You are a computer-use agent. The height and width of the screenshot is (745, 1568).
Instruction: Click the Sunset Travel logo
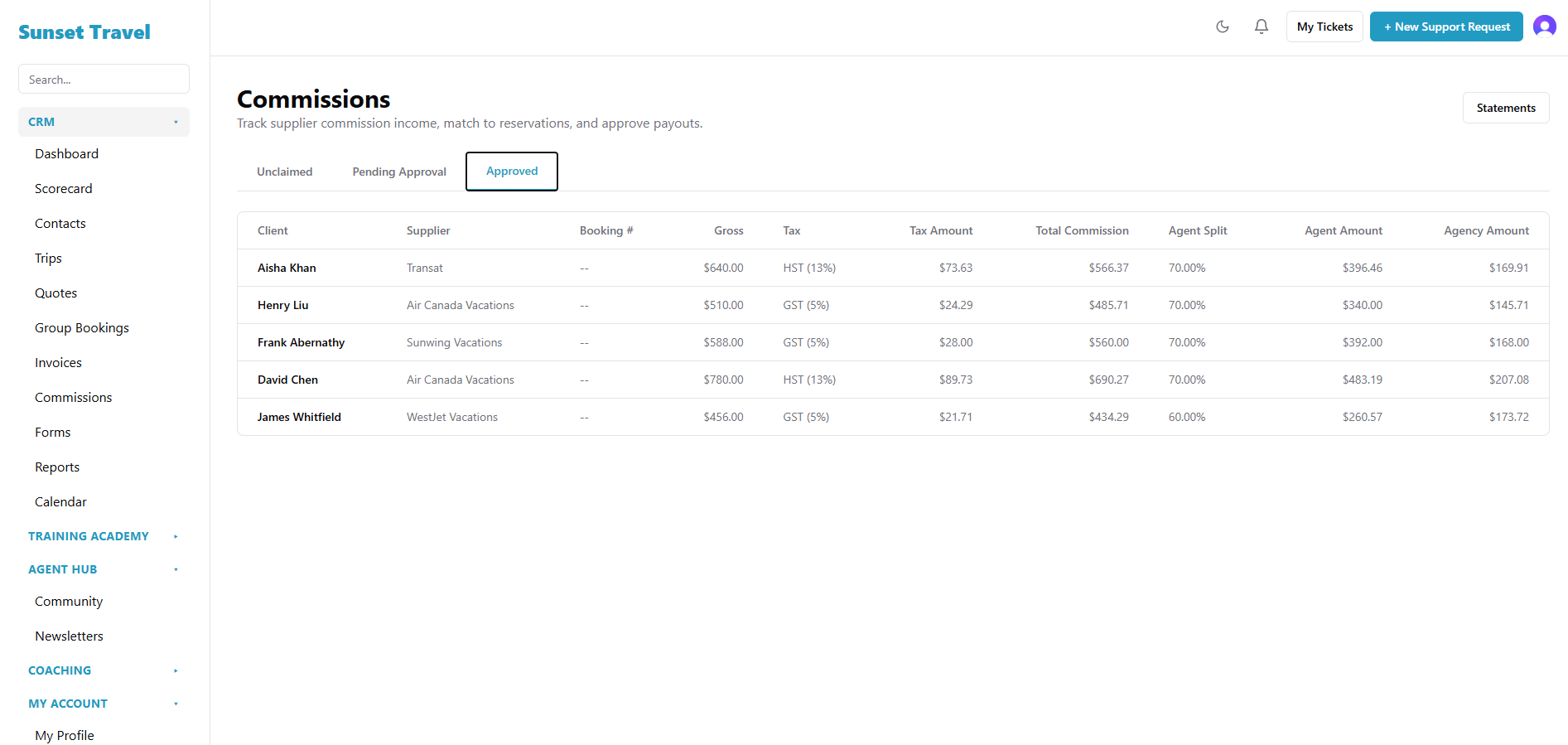pyautogui.click(x=84, y=32)
